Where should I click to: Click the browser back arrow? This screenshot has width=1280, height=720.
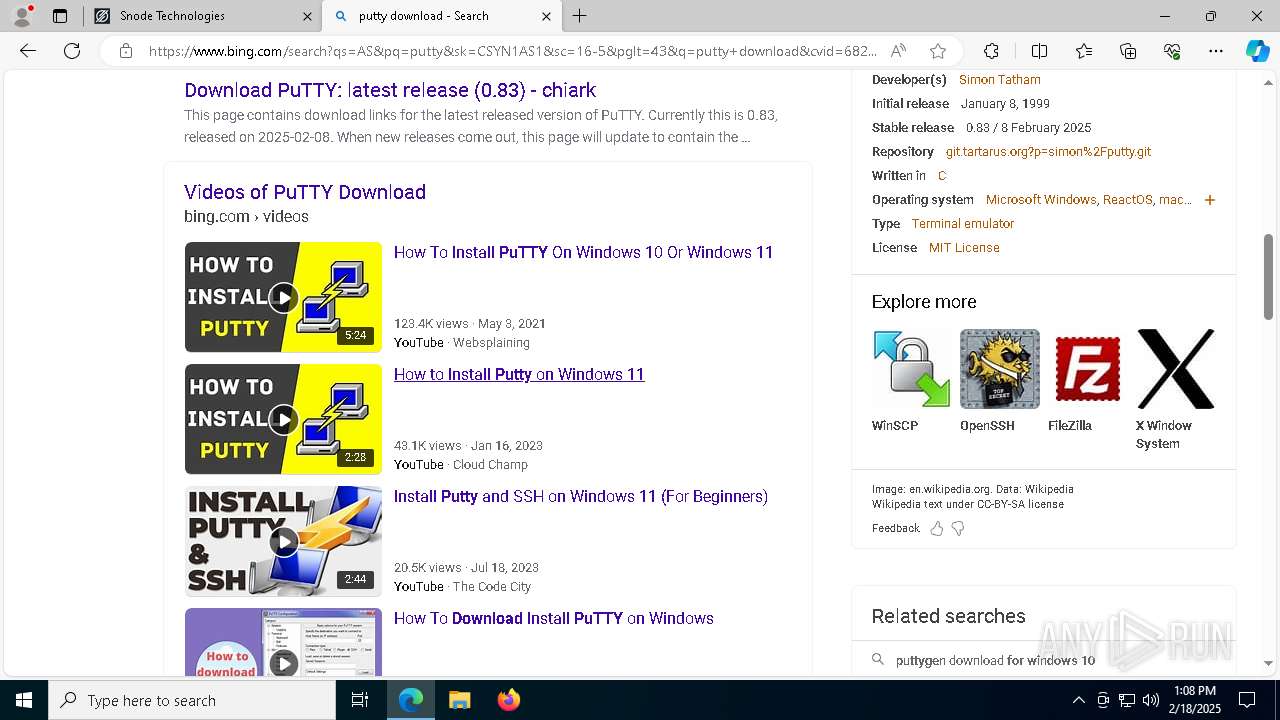point(28,51)
